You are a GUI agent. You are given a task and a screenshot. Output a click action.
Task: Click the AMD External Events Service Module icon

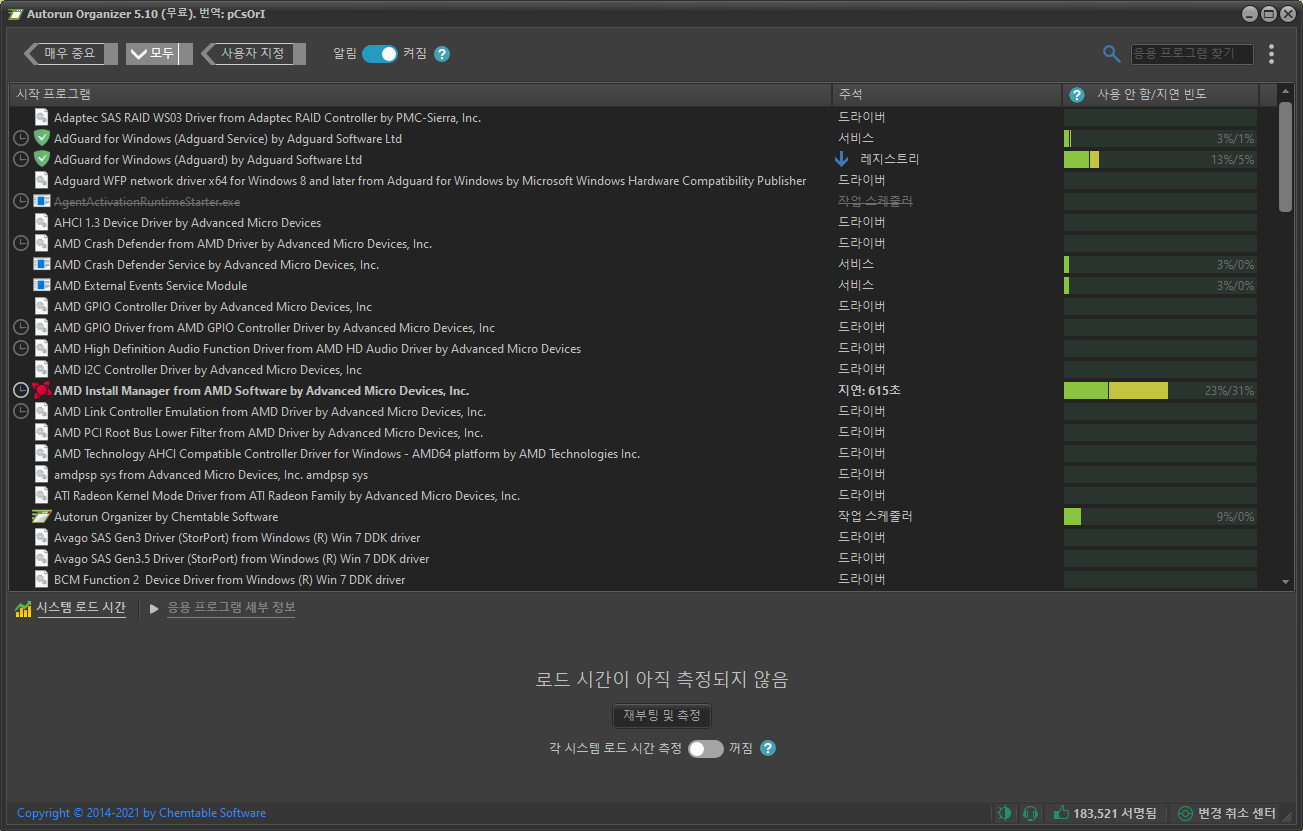coord(42,285)
